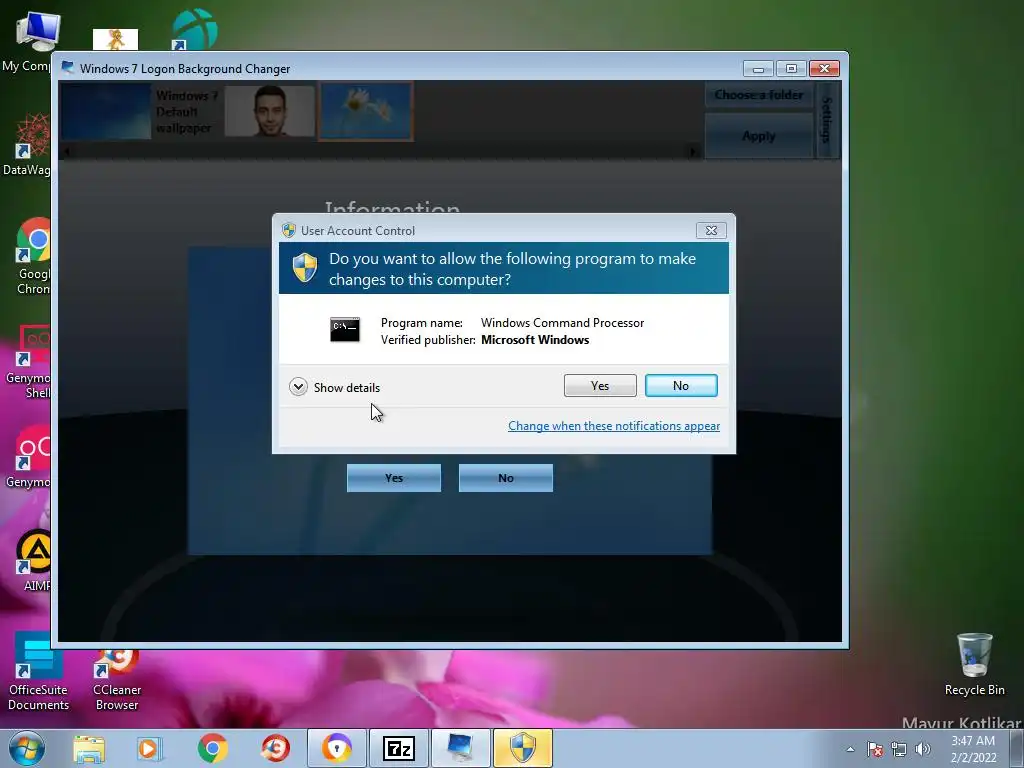1024x768 pixels.
Task: Expand Show details in UAC dialog
Action: click(334, 387)
